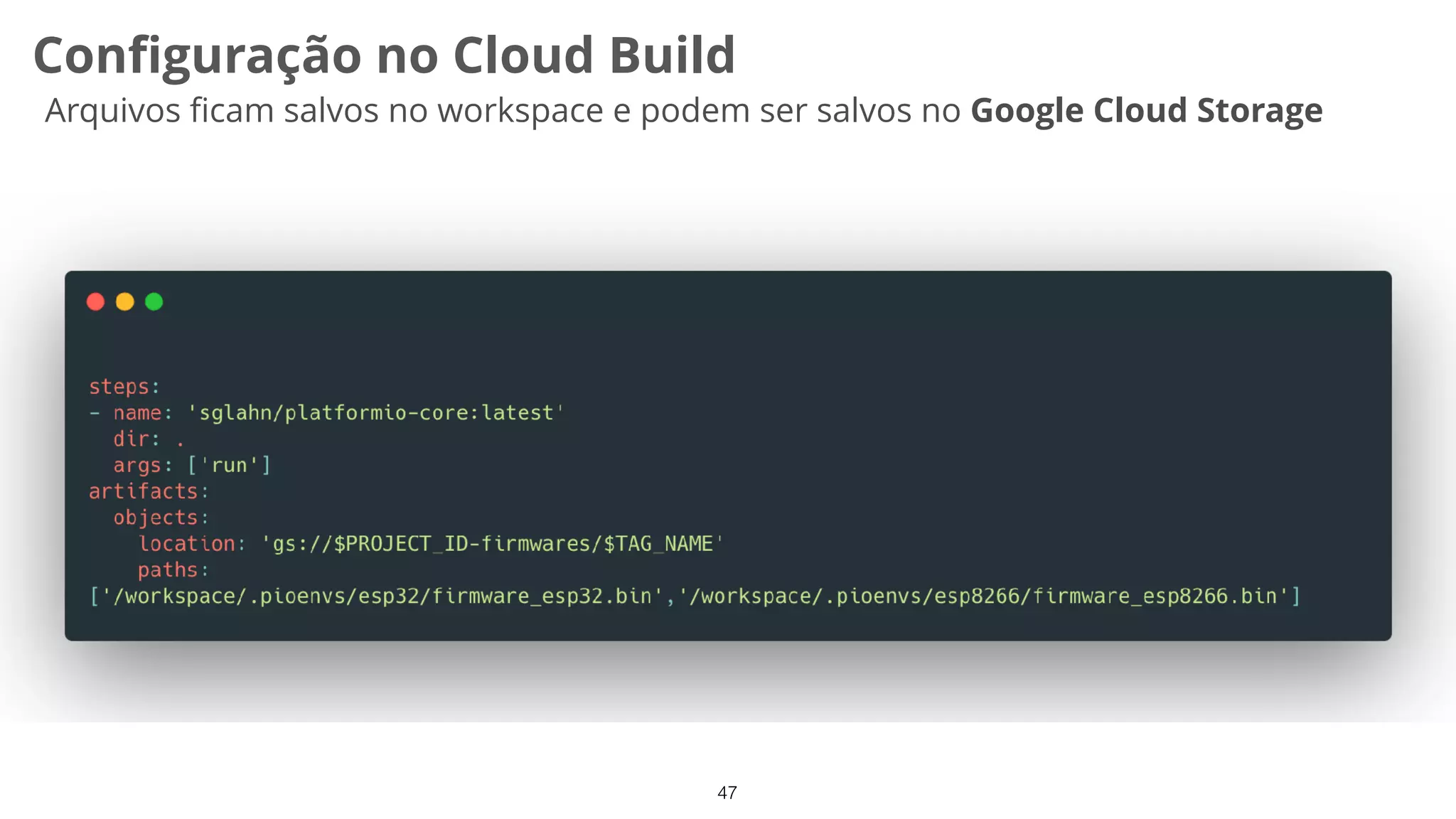Viewport: 1456px width, 819px height.
Task: Click the "artifacts:" key
Action: click(x=149, y=492)
